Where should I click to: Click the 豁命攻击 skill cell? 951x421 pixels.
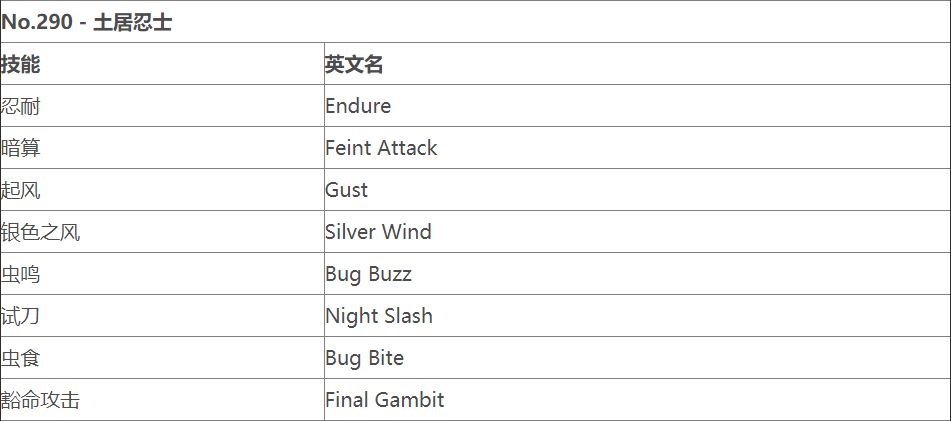pyautogui.click(x=41, y=400)
